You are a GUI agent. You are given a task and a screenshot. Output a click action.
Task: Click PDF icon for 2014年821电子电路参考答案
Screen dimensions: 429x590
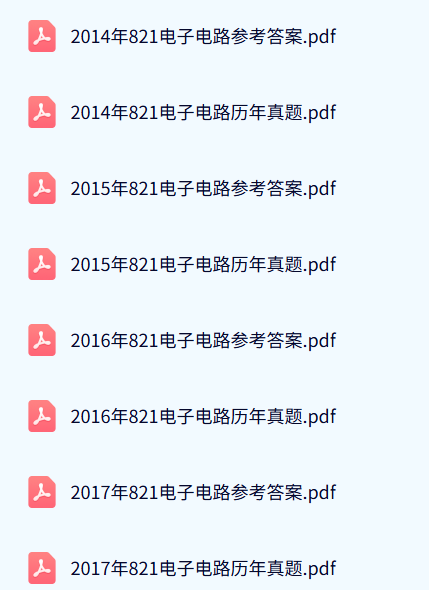[x=42, y=36]
